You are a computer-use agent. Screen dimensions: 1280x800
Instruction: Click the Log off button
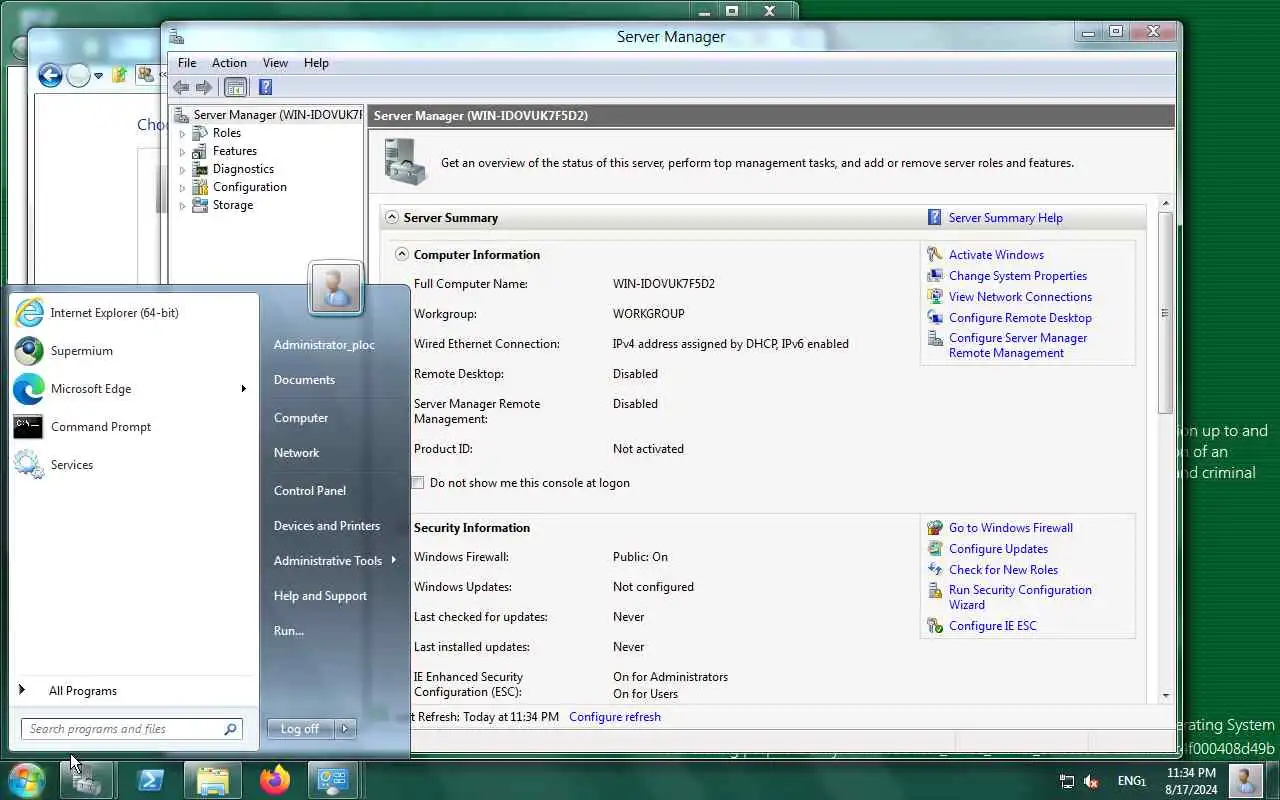click(x=300, y=729)
